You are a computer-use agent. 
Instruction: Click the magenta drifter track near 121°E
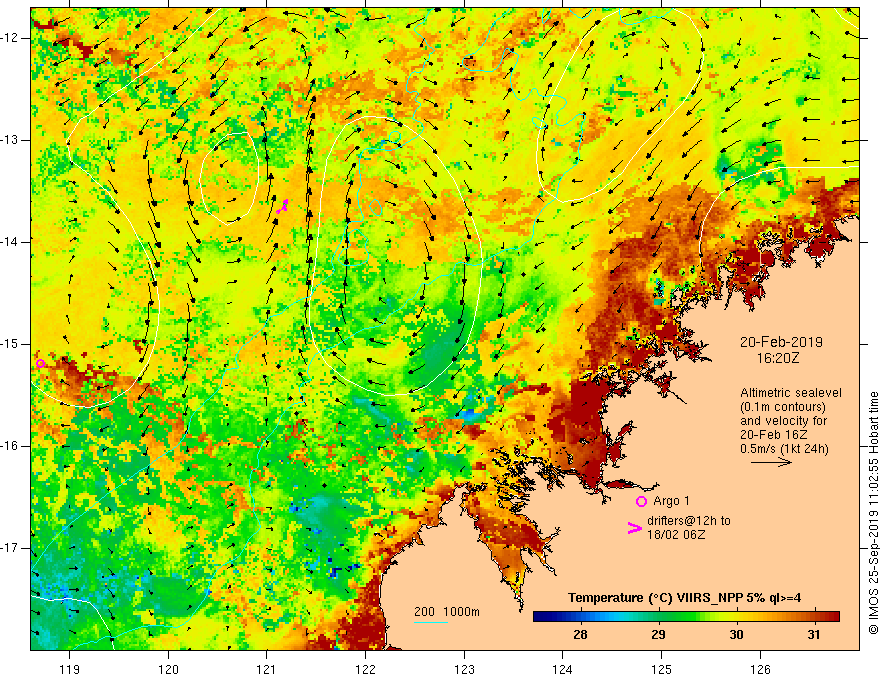tap(282, 206)
